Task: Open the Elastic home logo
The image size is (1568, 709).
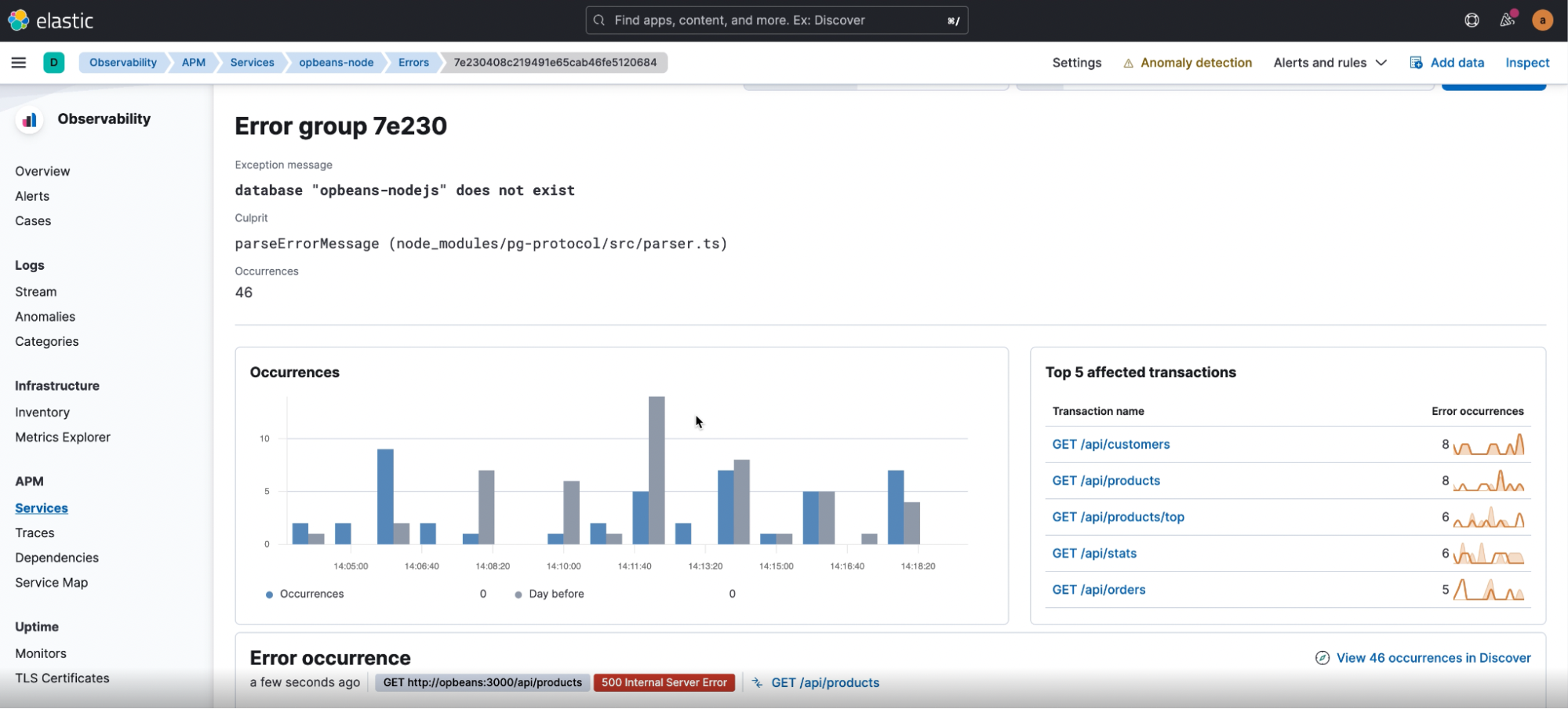Action: [51, 20]
